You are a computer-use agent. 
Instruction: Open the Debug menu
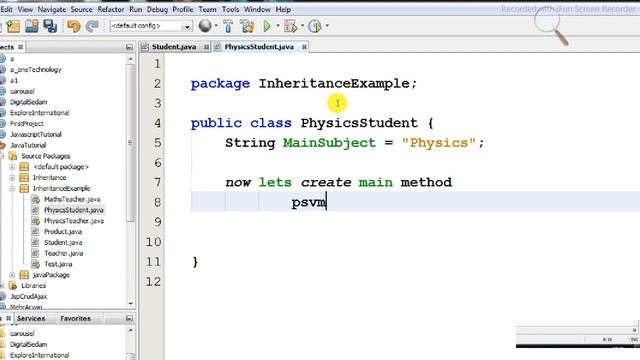[157, 9]
